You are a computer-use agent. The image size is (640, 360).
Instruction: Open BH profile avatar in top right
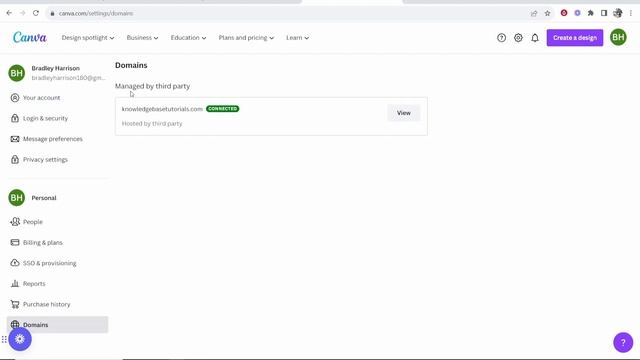point(618,38)
